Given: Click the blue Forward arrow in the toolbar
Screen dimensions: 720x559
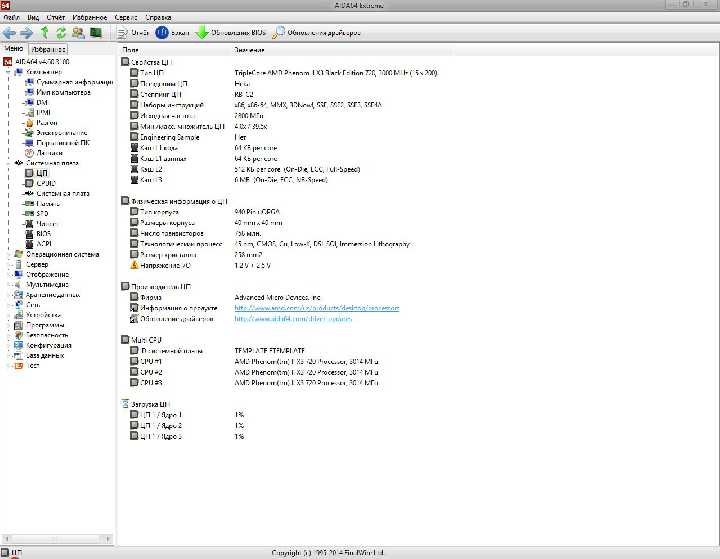Looking at the screenshot, I should tap(27, 33).
